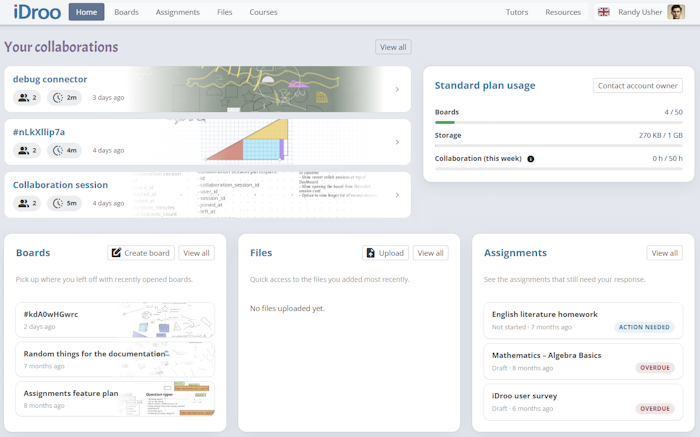Click the Upload button in Files
The image size is (700, 437).
point(385,253)
